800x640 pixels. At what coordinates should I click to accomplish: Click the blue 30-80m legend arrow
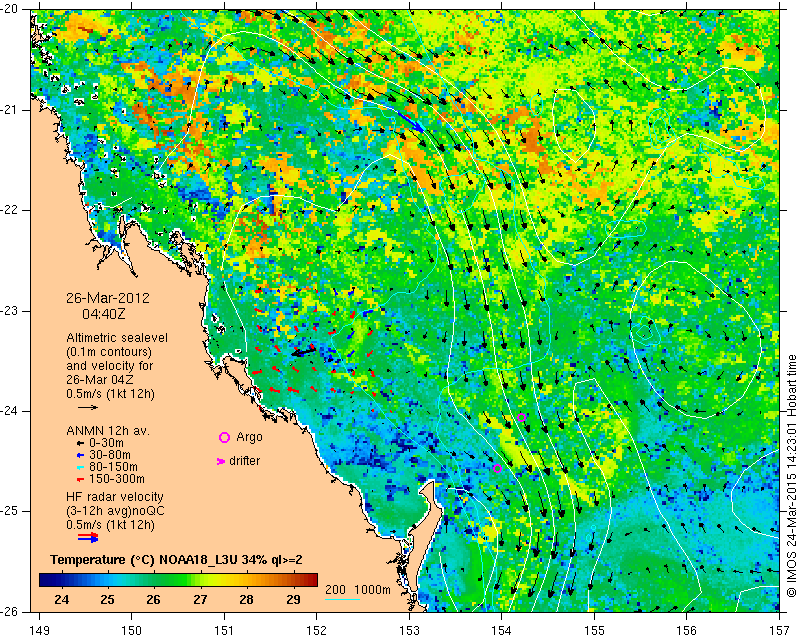(x=80, y=455)
